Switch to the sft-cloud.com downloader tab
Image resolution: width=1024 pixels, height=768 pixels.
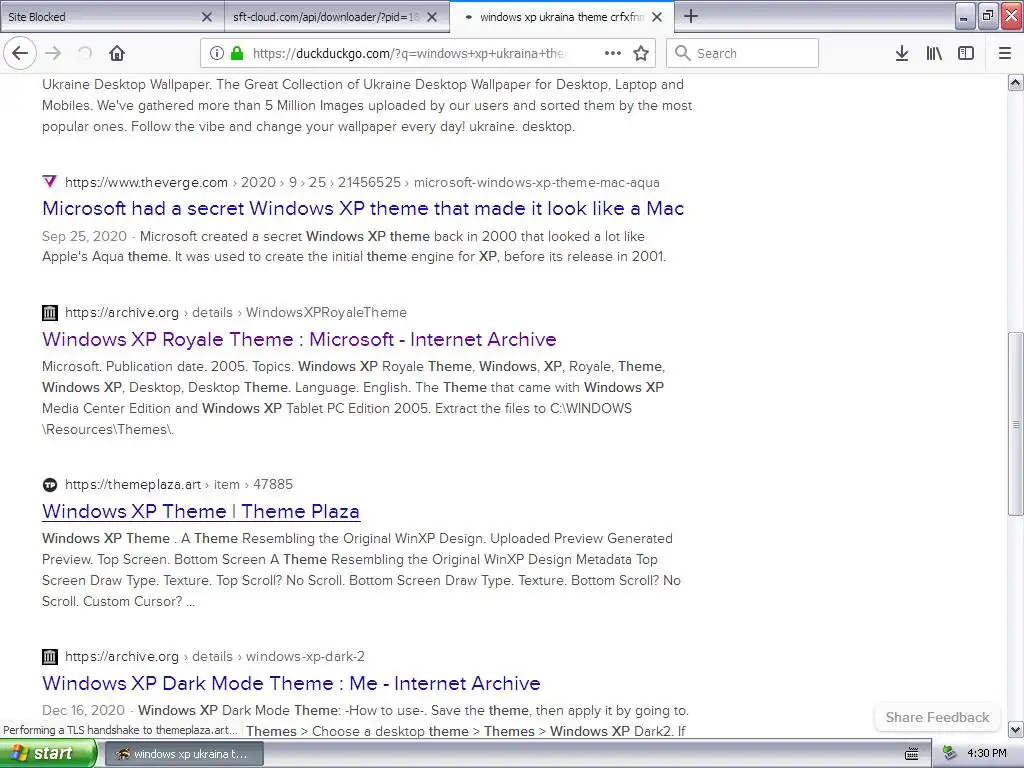click(x=336, y=17)
